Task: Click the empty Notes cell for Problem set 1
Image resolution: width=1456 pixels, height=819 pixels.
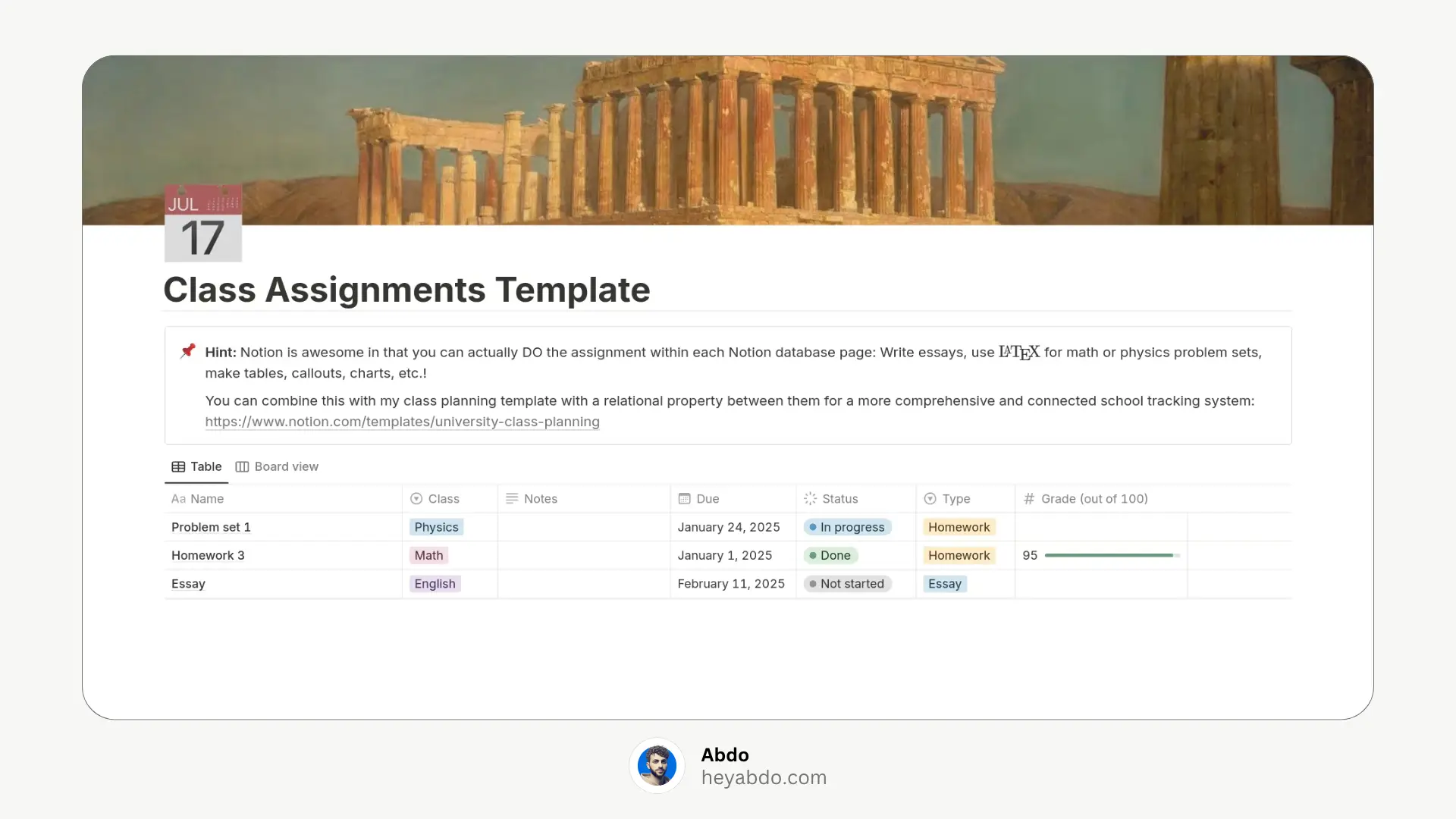Action: click(584, 527)
